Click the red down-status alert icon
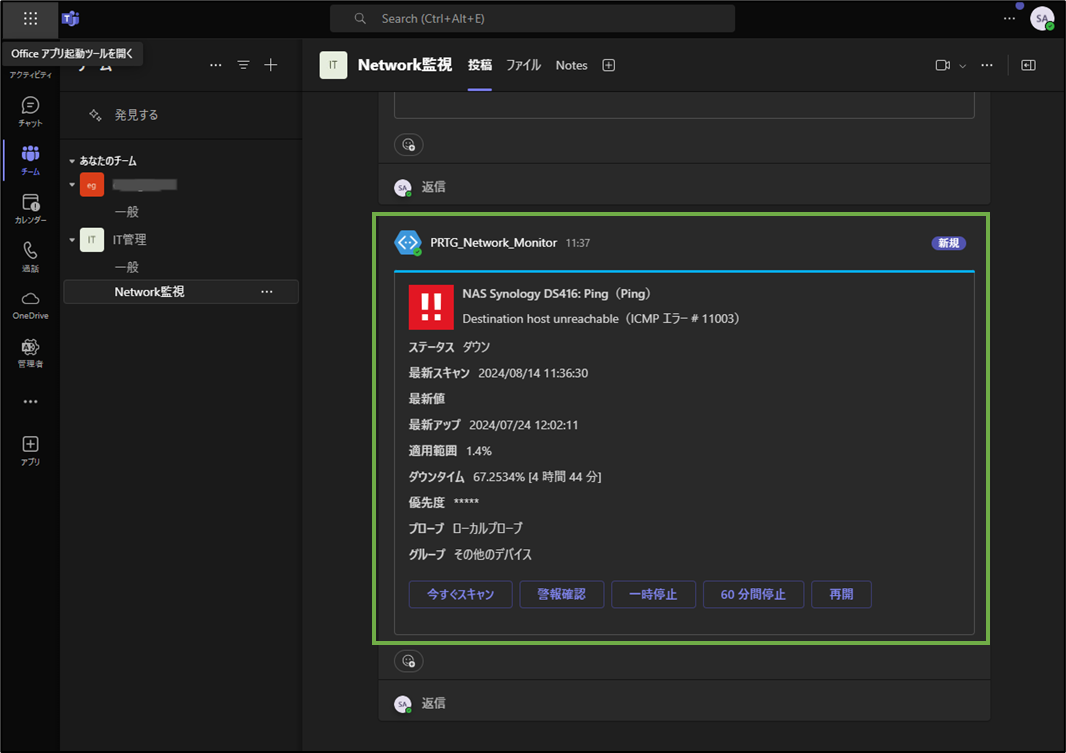The height and width of the screenshot is (753, 1066). point(431,307)
